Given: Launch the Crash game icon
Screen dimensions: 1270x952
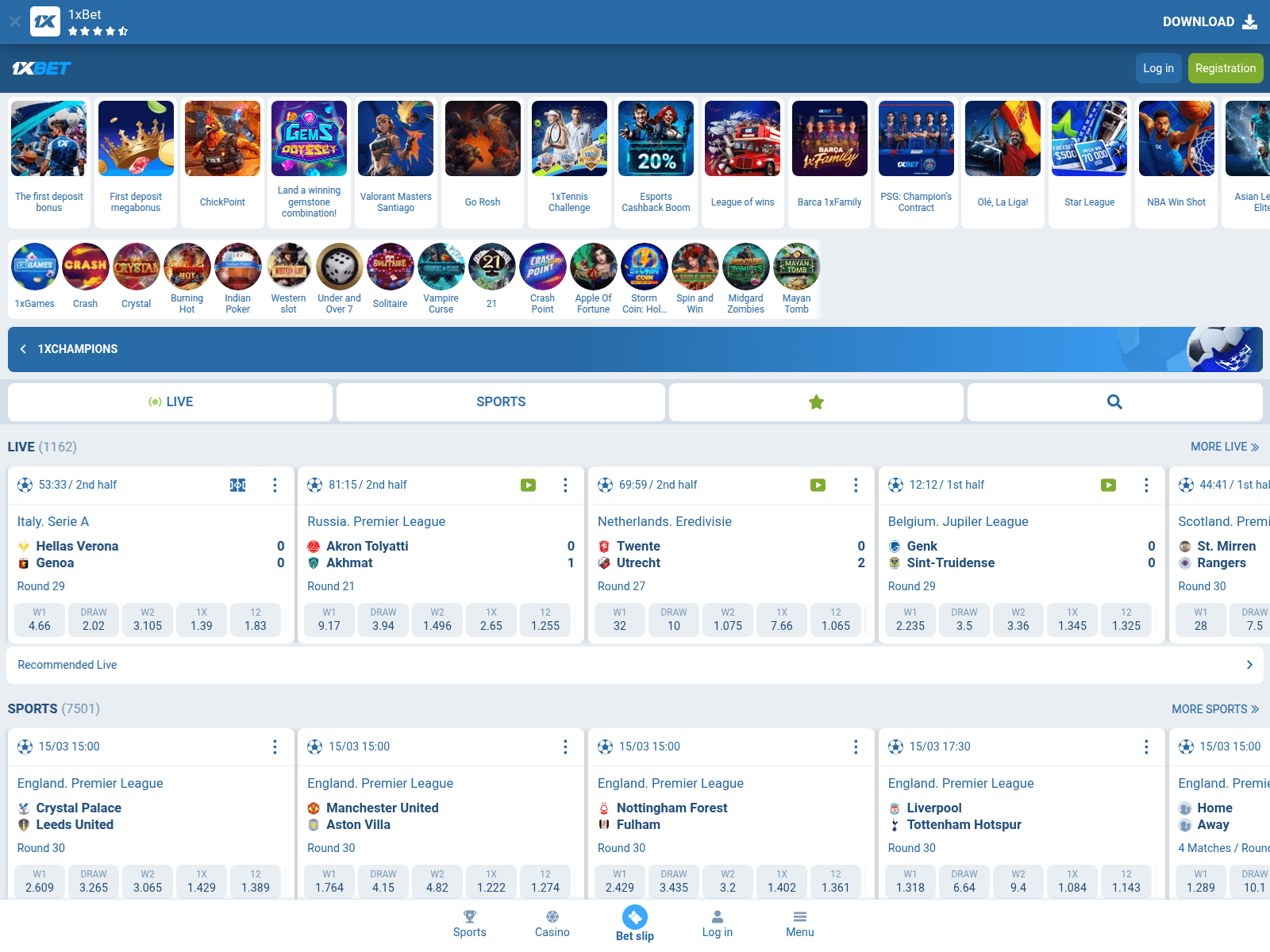Looking at the screenshot, I should (85, 267).
